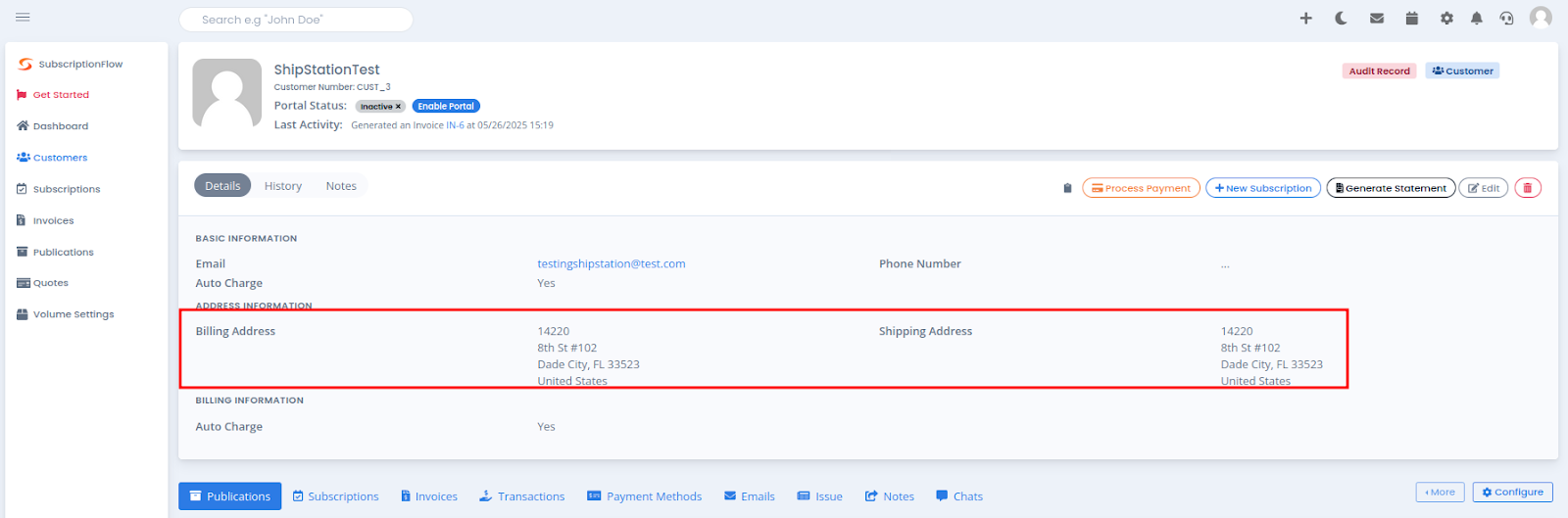Click the Customer badge
Screen dimensions: 1568x518
tap(1462, 71)
